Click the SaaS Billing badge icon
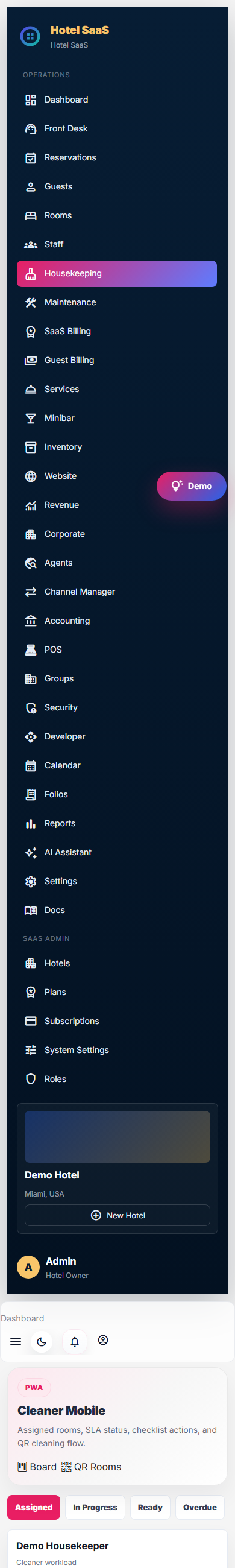235x1568 pixels. 31,331
